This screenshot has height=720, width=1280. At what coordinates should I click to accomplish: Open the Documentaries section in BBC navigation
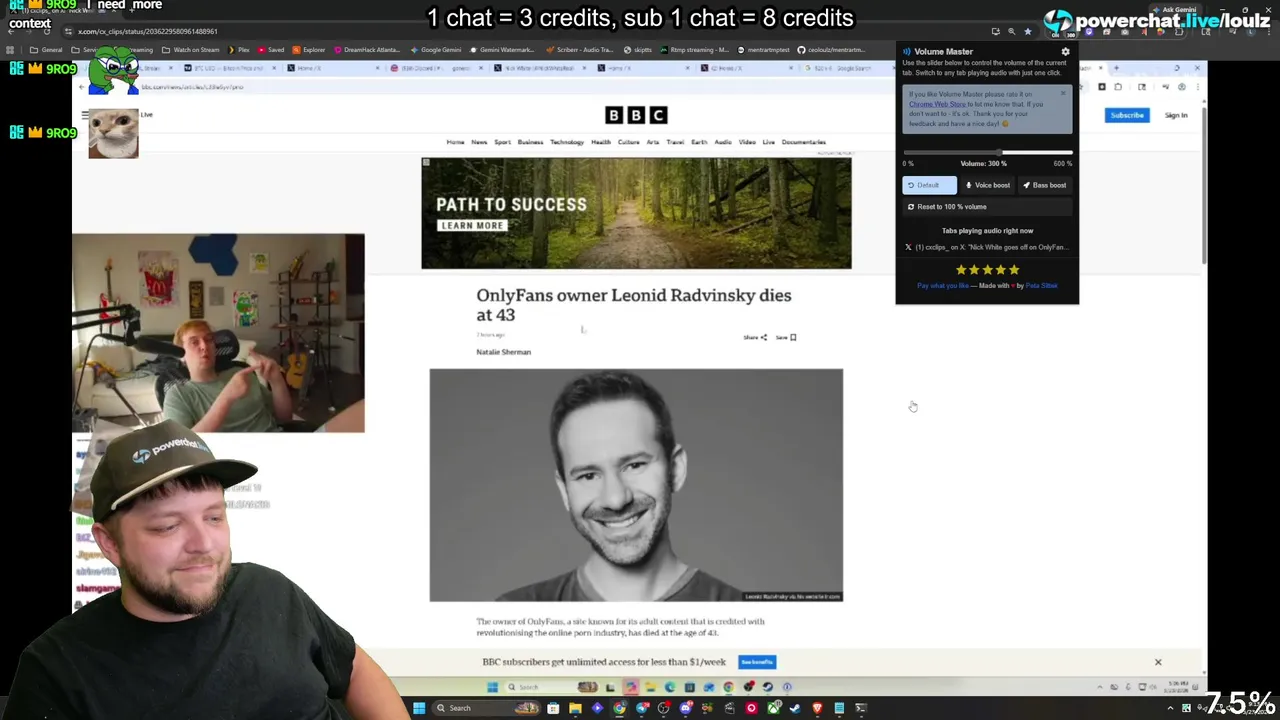[803, 142]
